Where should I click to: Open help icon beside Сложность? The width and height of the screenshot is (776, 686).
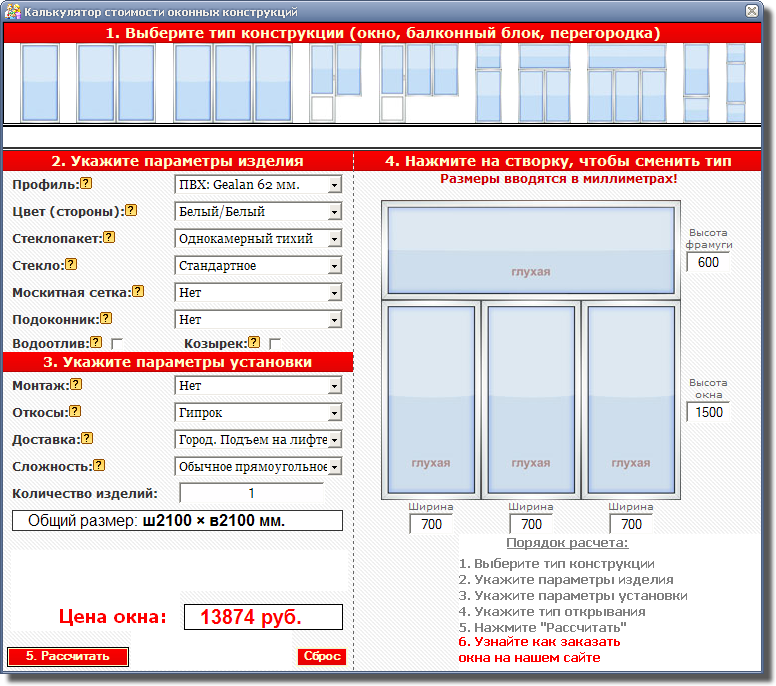point(99,465)
